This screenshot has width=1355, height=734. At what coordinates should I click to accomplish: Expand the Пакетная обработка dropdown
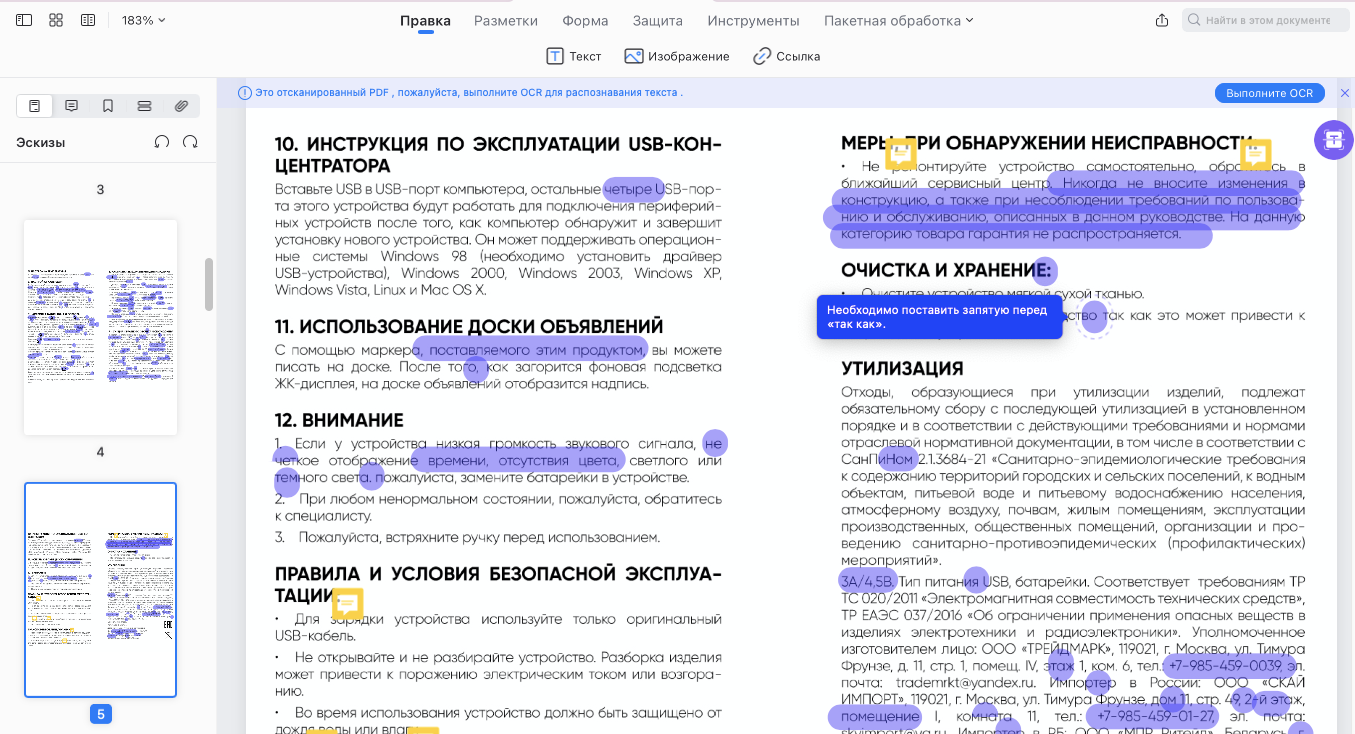(x=898, y=20)
